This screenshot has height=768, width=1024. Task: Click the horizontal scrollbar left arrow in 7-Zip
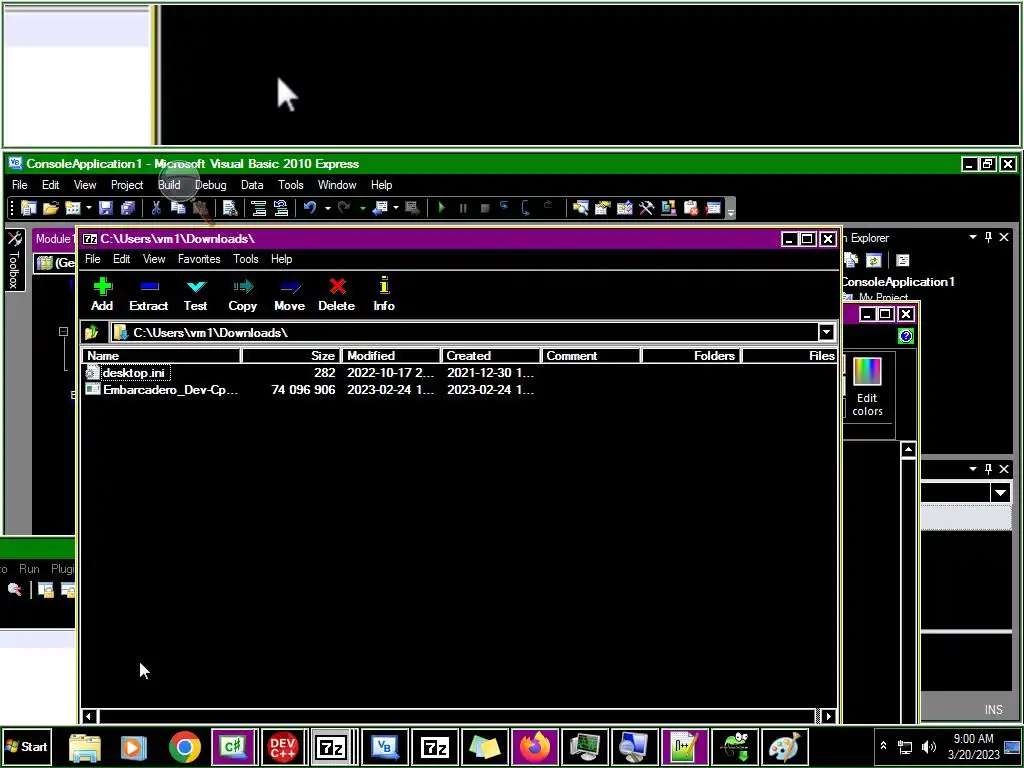(x=88, y=716)
